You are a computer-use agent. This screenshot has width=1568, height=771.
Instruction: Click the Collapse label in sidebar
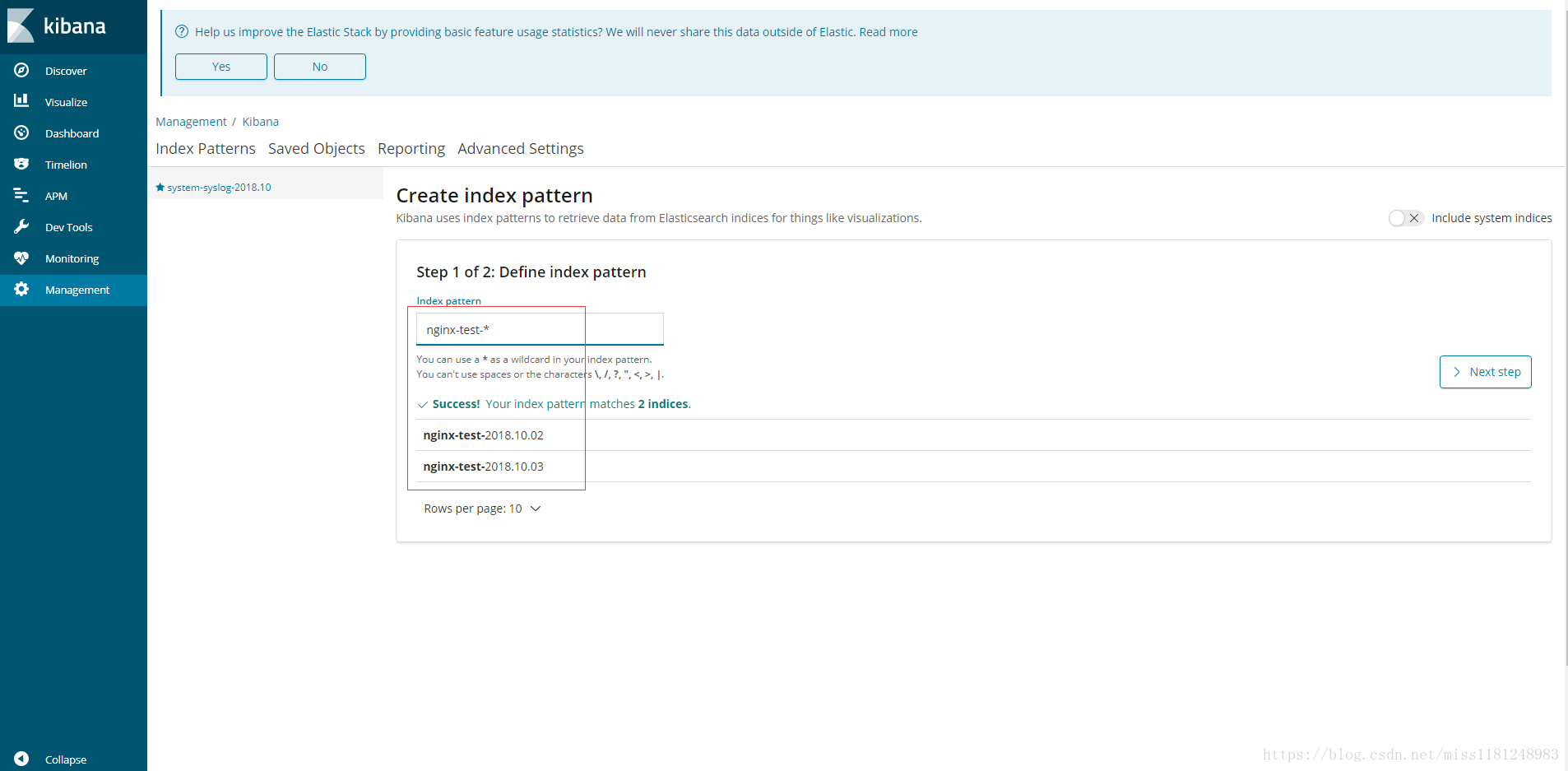66,759
